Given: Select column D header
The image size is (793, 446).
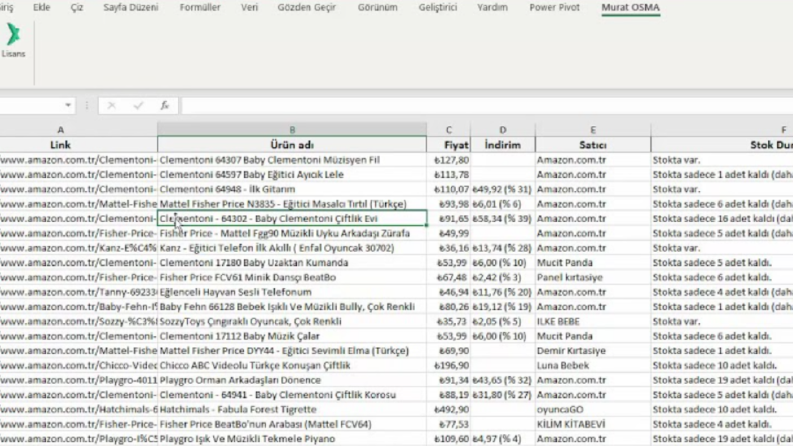Looking at the screenshot, I should tap(503, 129).
